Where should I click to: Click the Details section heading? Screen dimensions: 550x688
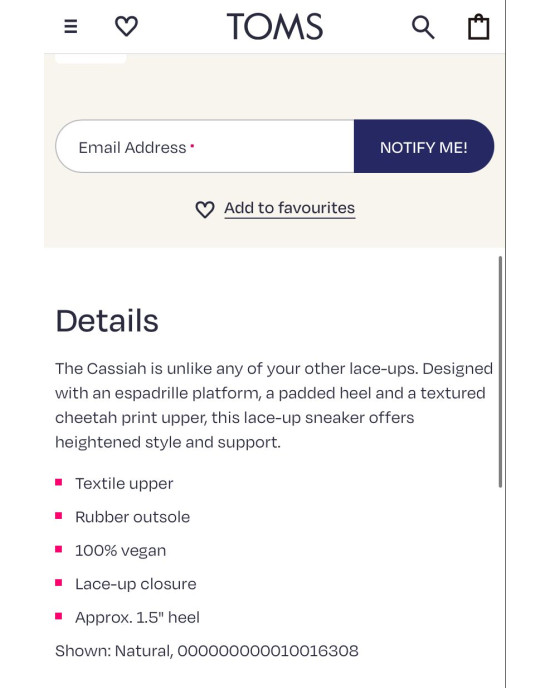[x=107, y=321]
